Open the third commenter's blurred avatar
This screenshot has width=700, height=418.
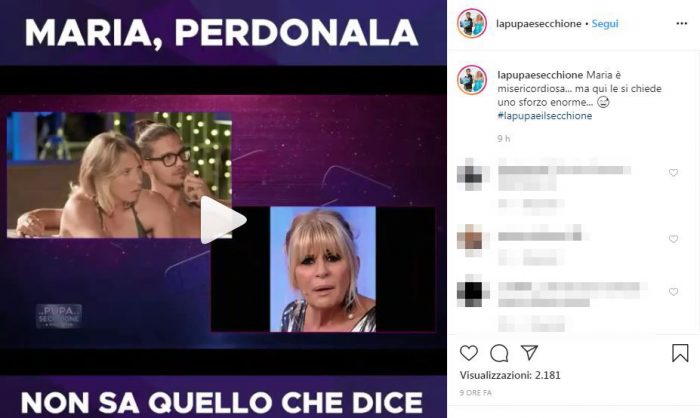click(472, 292)
